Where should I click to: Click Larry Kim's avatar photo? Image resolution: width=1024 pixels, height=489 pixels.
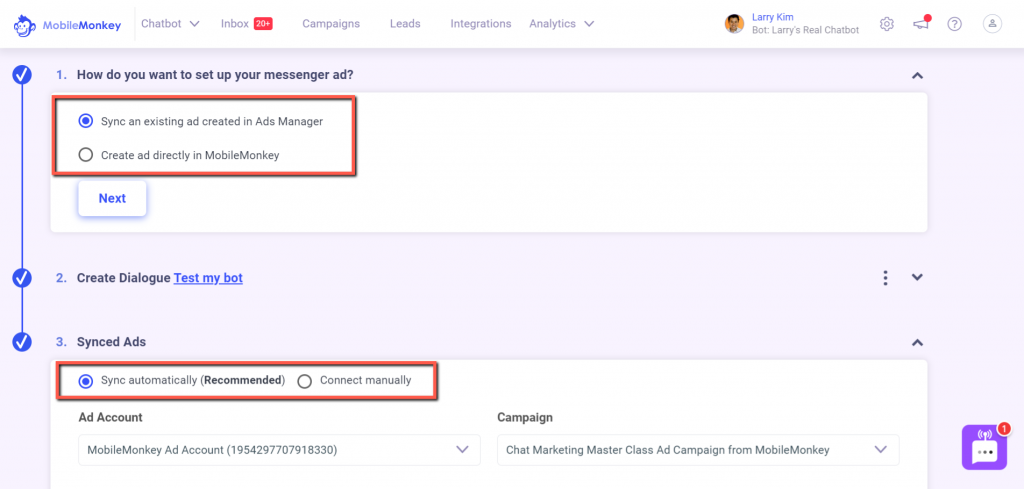click(x=734, y=24)
